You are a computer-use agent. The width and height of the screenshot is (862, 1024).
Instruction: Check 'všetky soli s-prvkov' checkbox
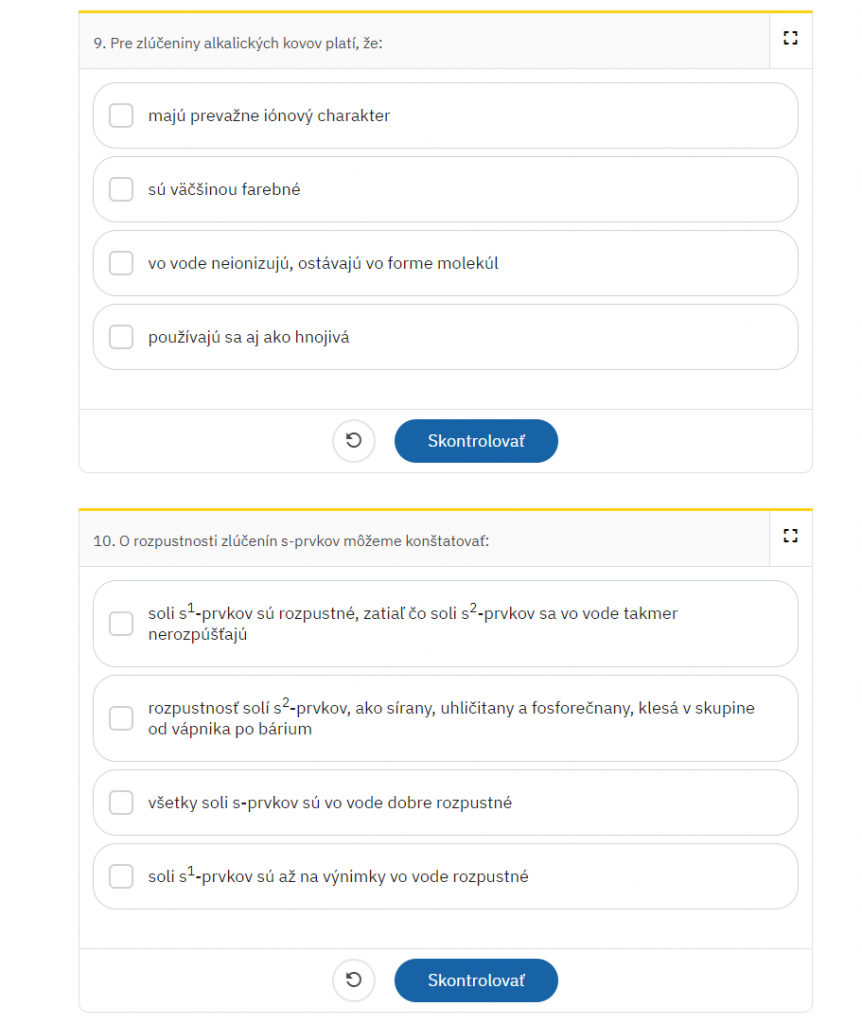click(x=121, y=803)
